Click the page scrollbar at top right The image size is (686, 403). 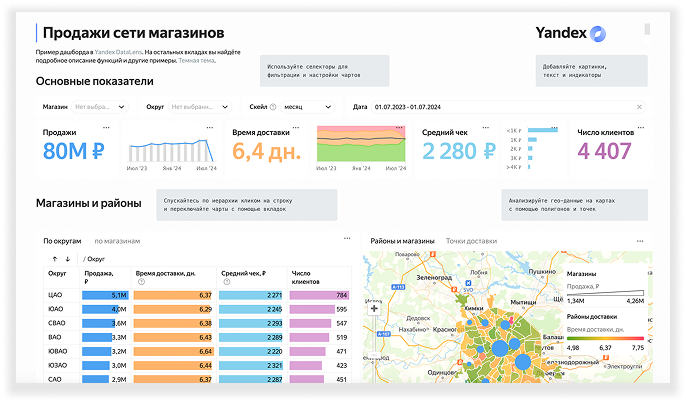(x=647, y=29)
